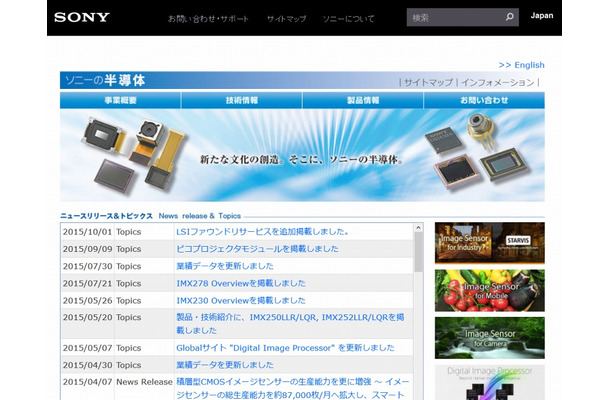This screenshot has width=610, height=400.
Task: Click the News Release category label
Action: pyautogui.click(x=144, y=382)
